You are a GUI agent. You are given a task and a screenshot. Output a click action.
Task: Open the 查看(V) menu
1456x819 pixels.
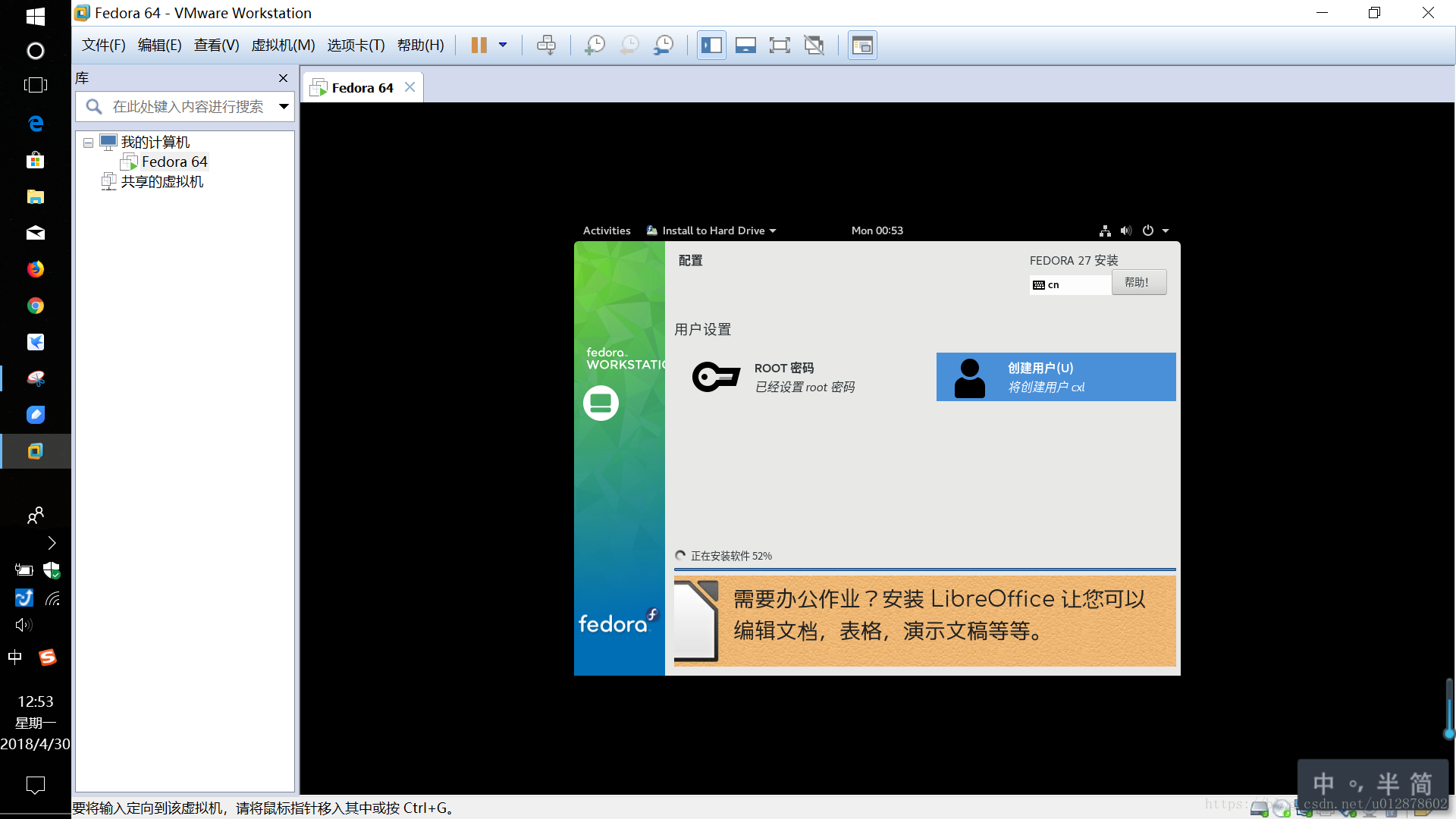217,45
